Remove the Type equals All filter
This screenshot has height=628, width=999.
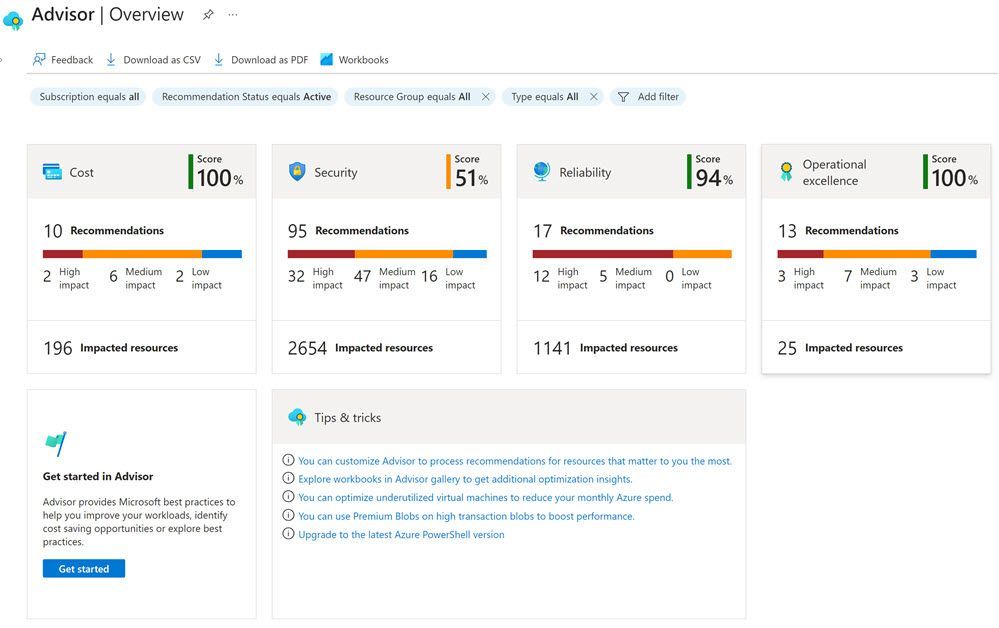tap(594, 97)
